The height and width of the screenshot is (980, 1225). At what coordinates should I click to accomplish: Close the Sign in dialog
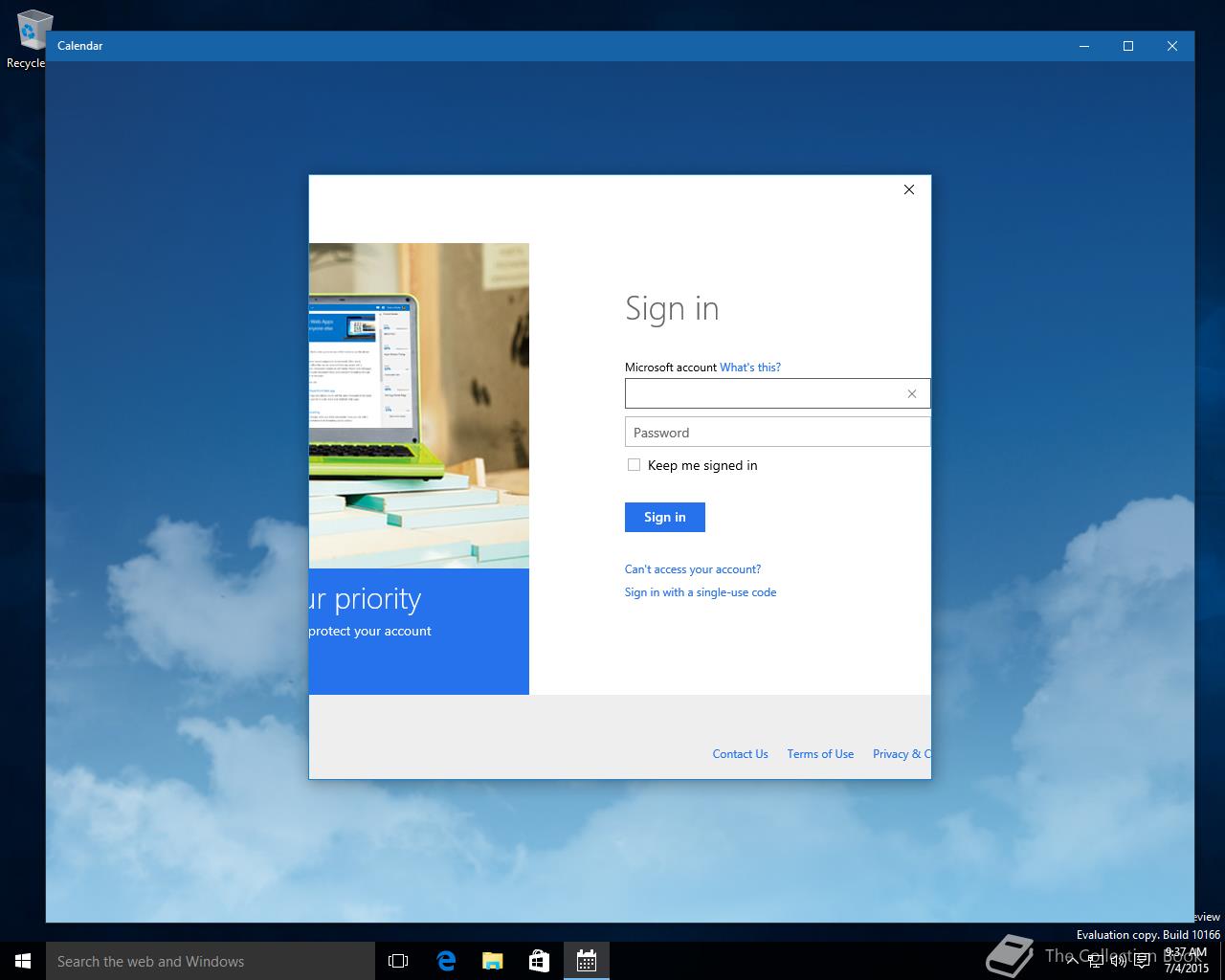pyautogui.click(x=909, y=189)
